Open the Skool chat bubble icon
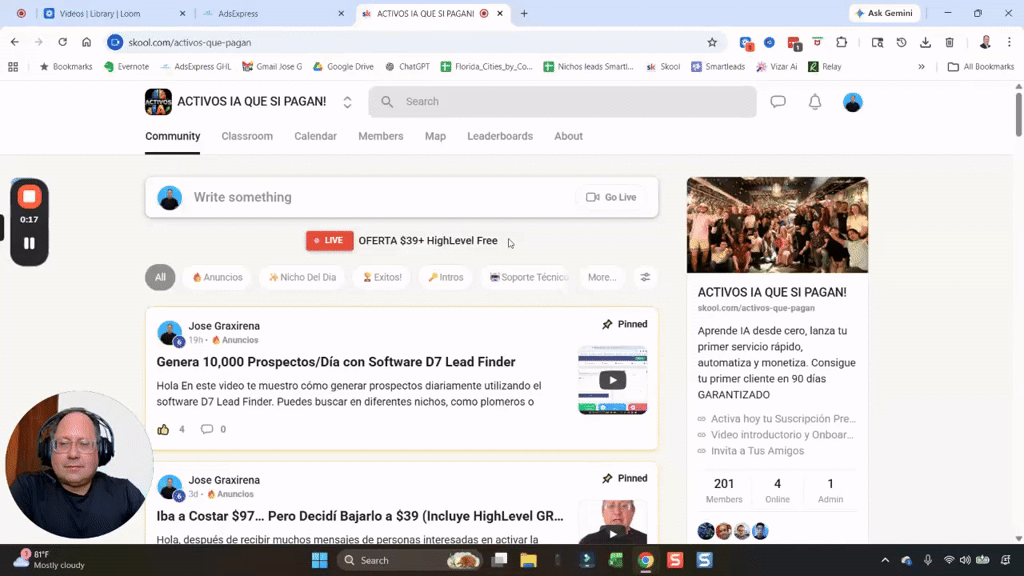Image resolution: width=1024 pixels, height=576 pixels. coord(778,101)
